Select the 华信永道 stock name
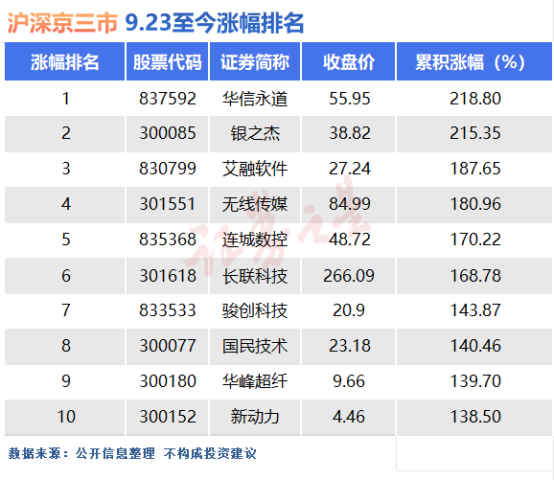 [x=255, y=99]
